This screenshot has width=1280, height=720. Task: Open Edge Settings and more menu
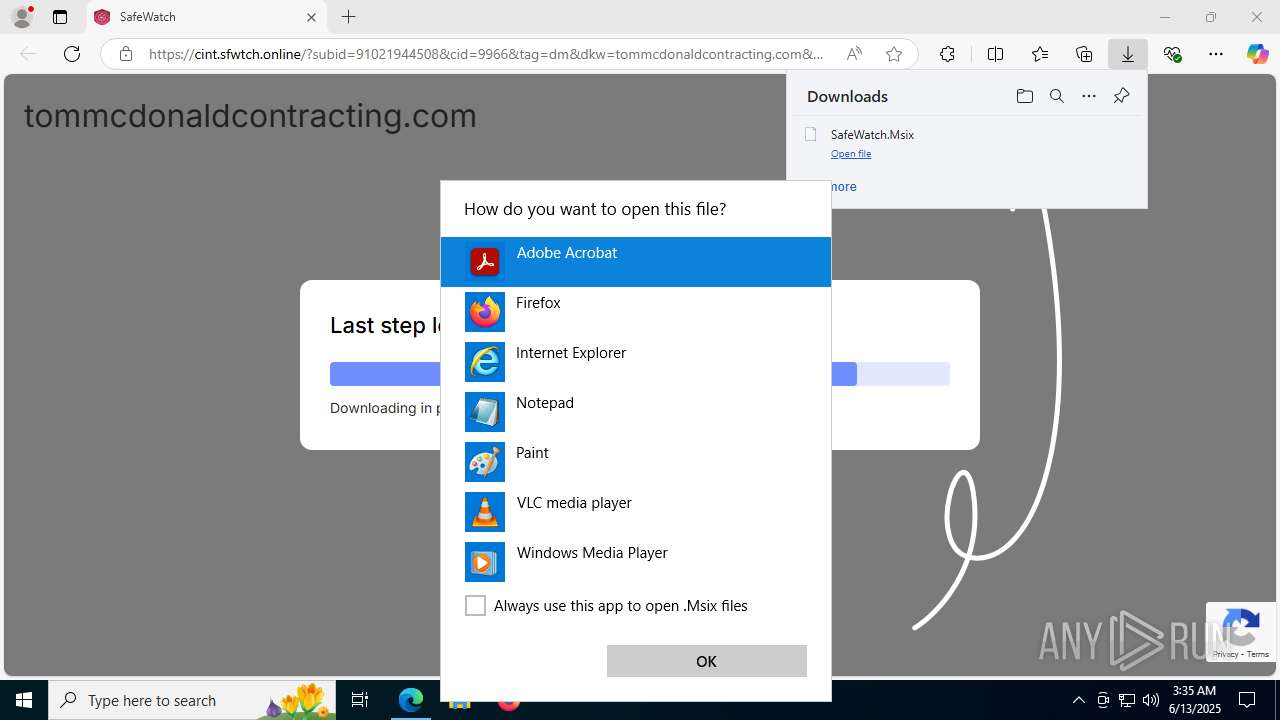point(1216,54)
